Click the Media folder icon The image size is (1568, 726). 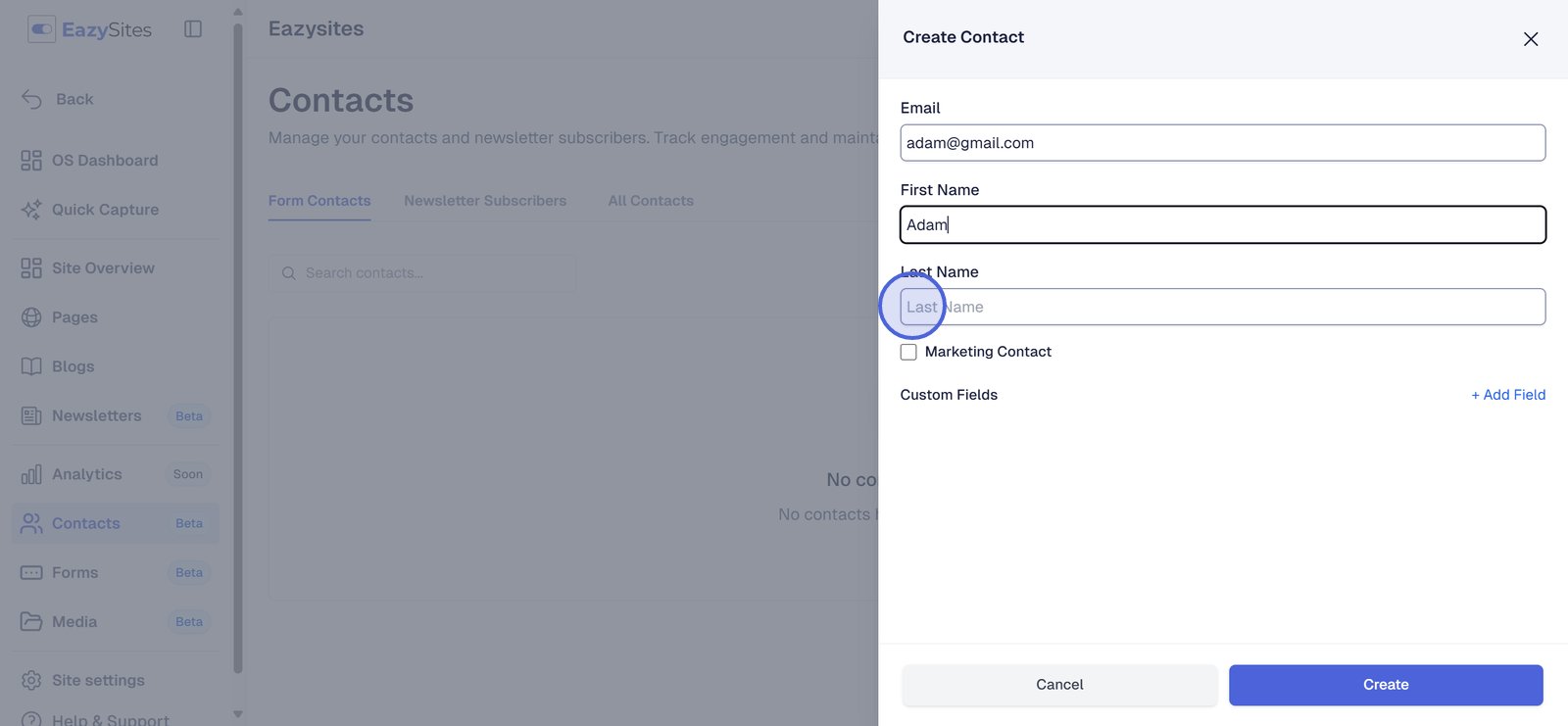tap(31, 621)
